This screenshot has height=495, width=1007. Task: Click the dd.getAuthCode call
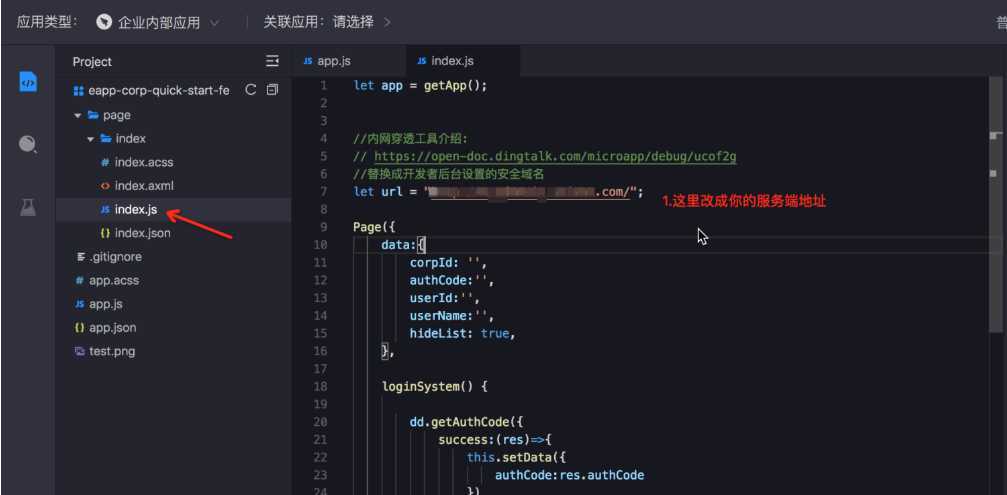pos(467,422)
